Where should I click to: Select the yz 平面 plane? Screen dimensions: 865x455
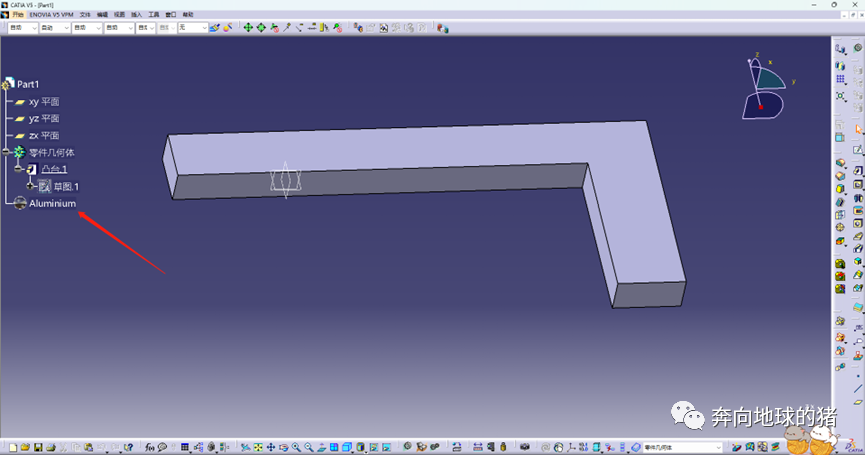click(44, 119)
